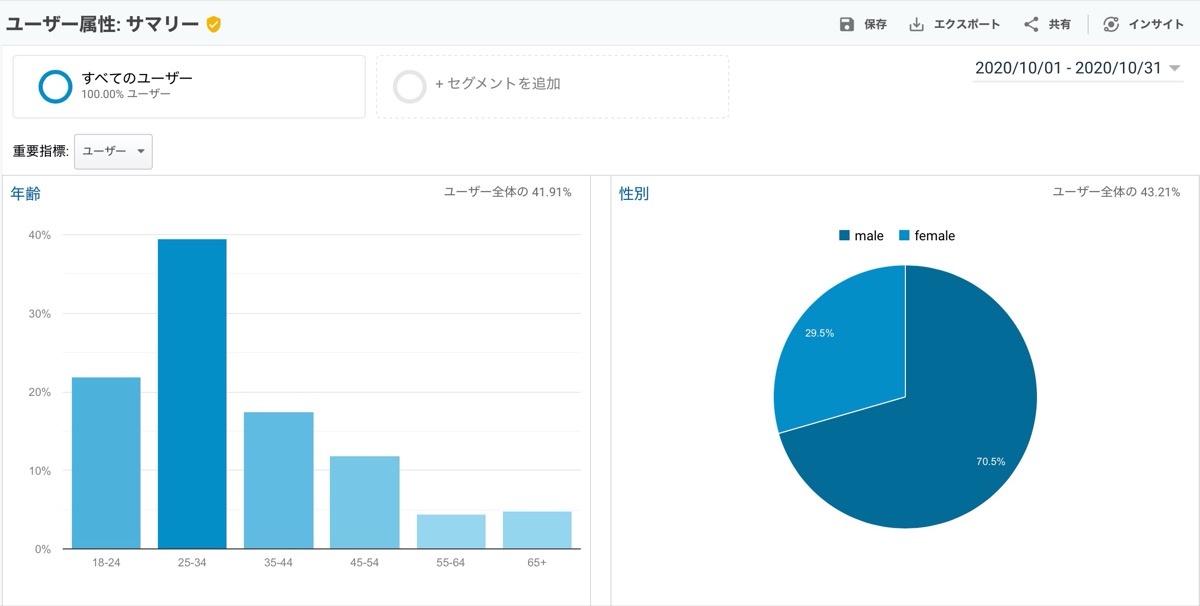Open the 性別 report link
1200x606 pixels.
(634, 193)
